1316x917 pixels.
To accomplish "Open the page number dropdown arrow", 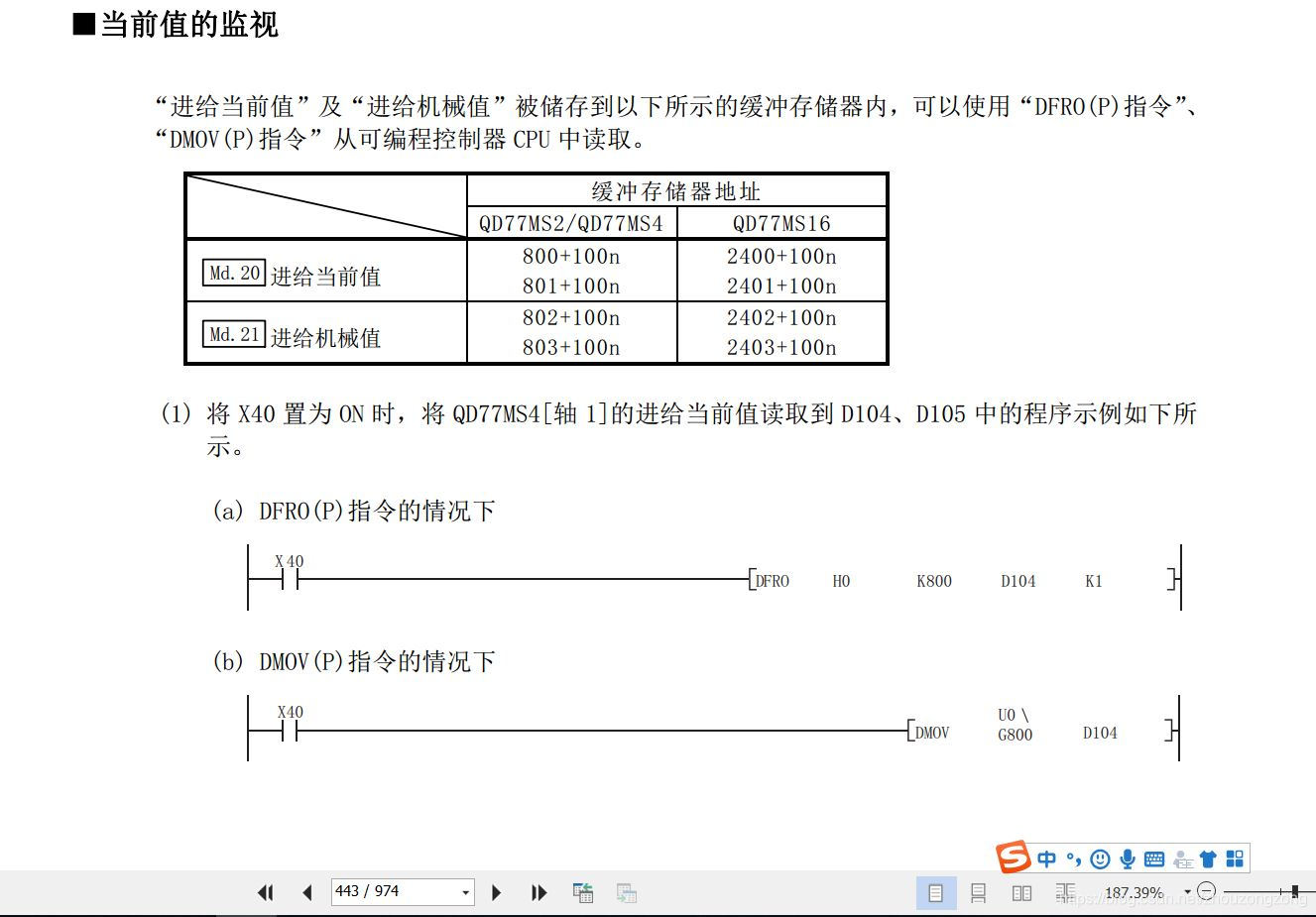I will [x=465, y=892].
